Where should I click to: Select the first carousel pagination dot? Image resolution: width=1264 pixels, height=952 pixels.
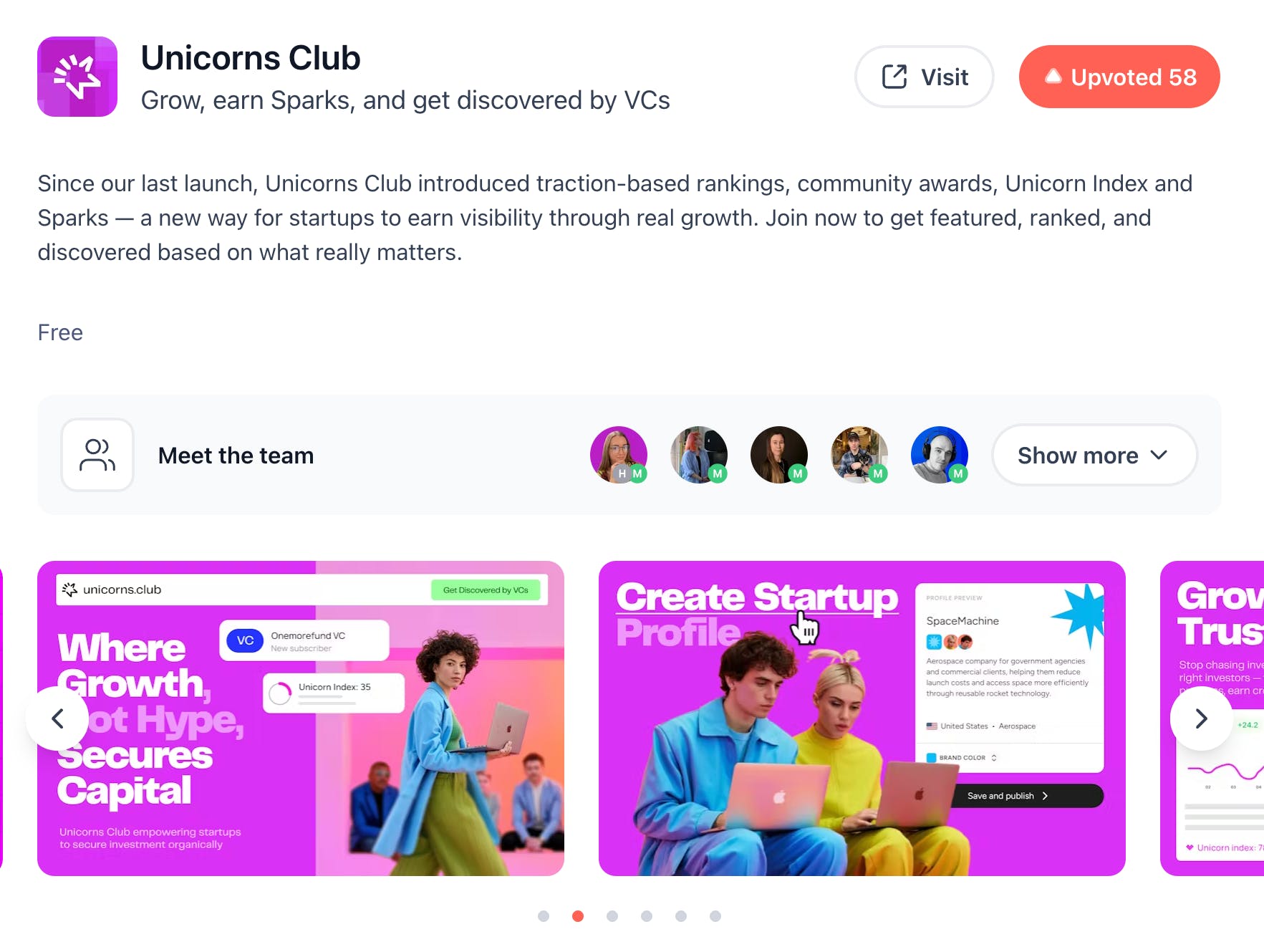pos(544,916)
